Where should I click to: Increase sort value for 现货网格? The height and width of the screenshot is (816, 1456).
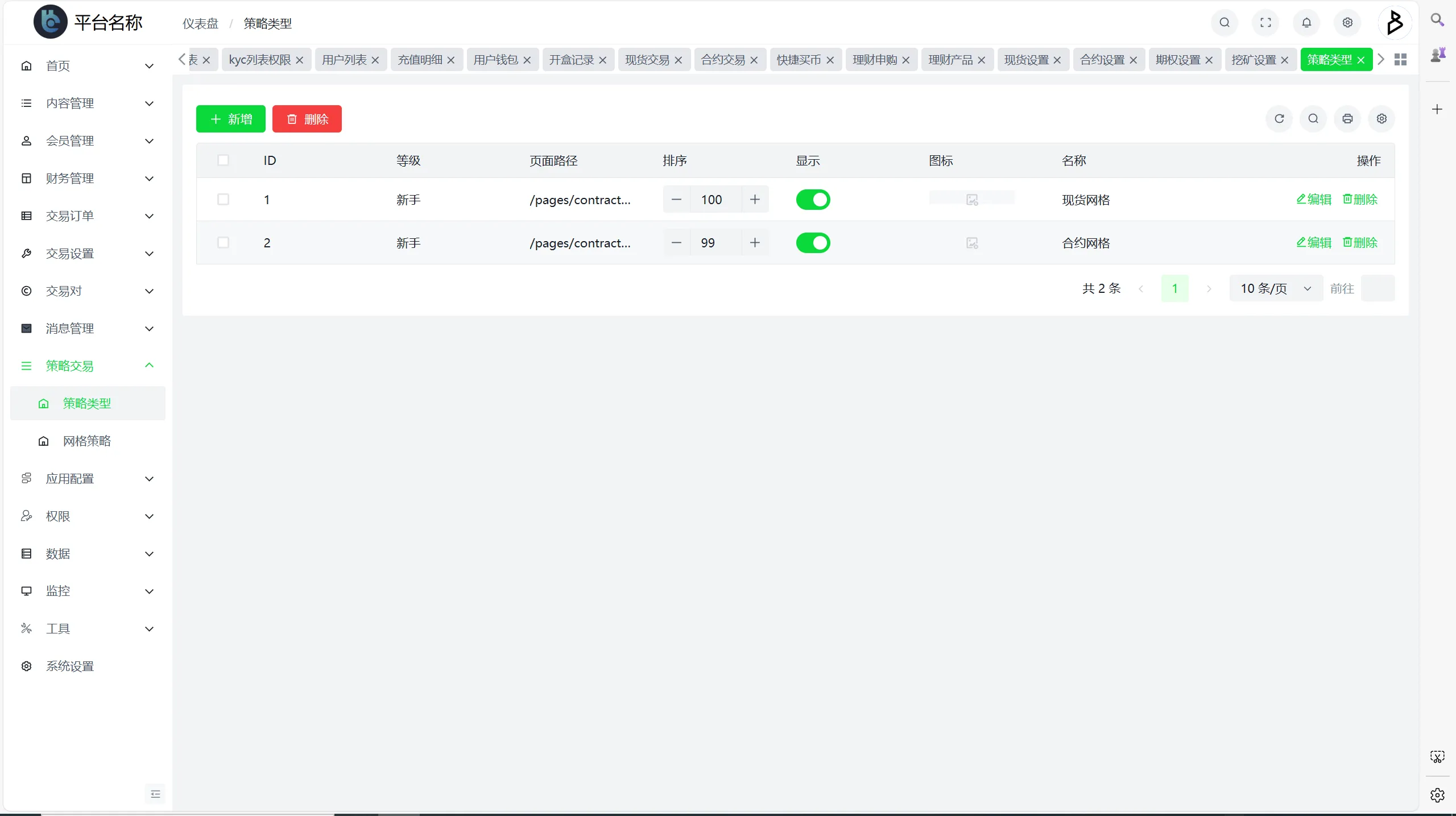click(755, 200)
